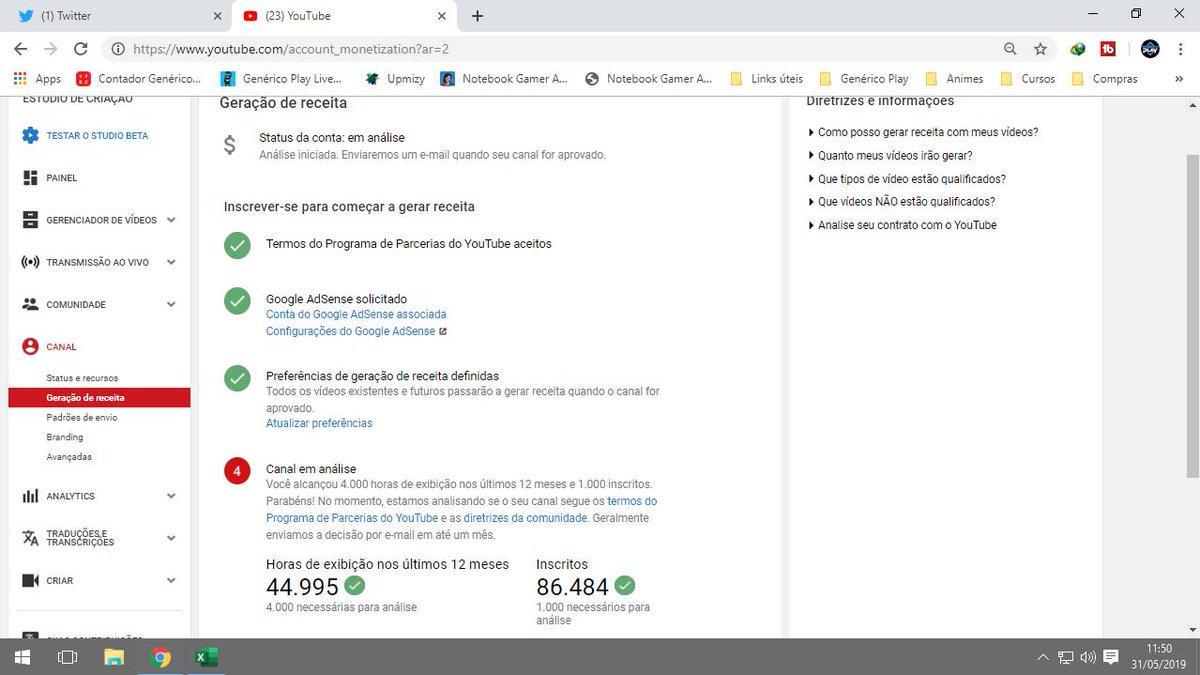Expand the Analytics section
Image resolution: width=1200 pixels, height=675 pixels.
171,496
